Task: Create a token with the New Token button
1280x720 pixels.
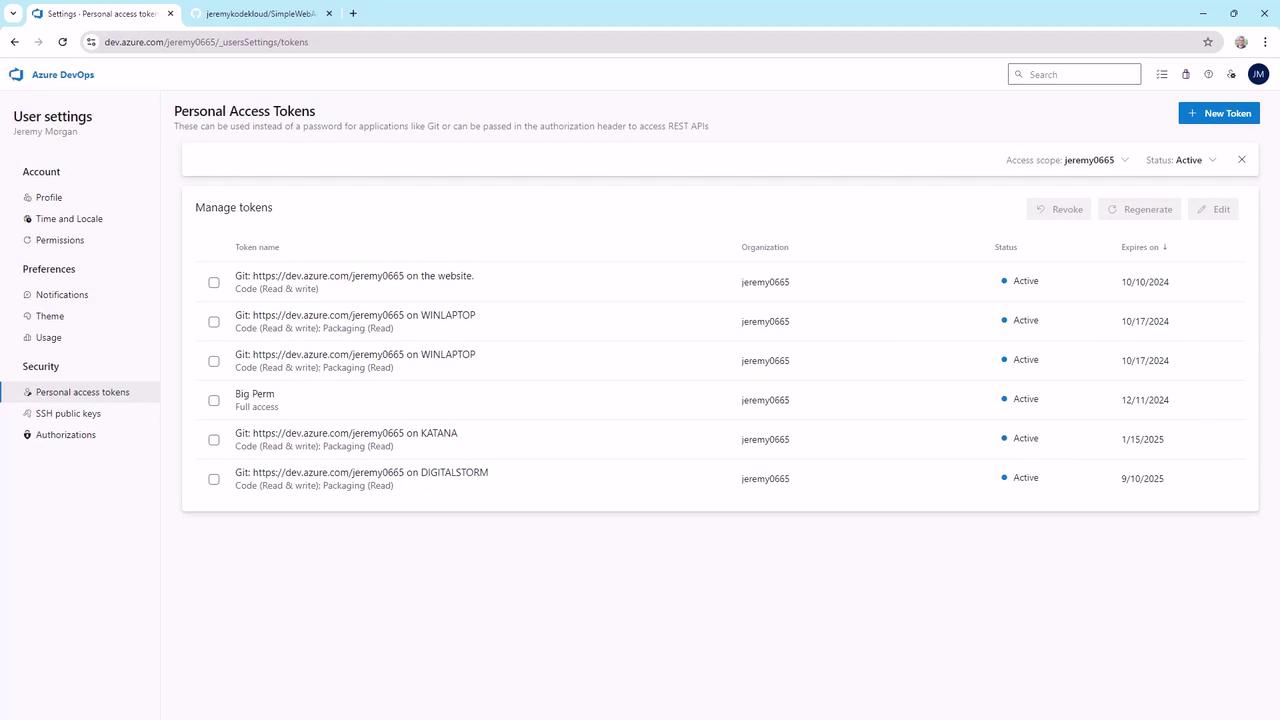Action: [x=1219, y=113]
